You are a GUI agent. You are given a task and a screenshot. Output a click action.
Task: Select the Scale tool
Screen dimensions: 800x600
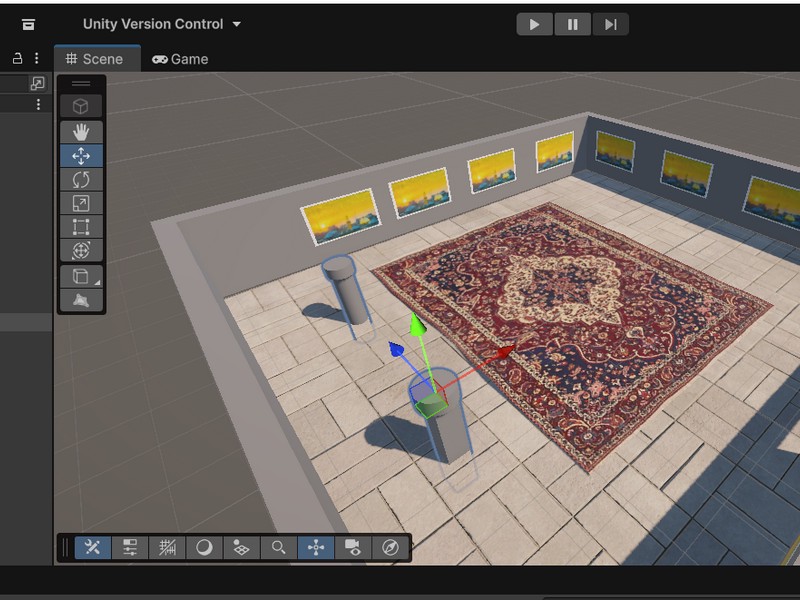pos(81,203)
